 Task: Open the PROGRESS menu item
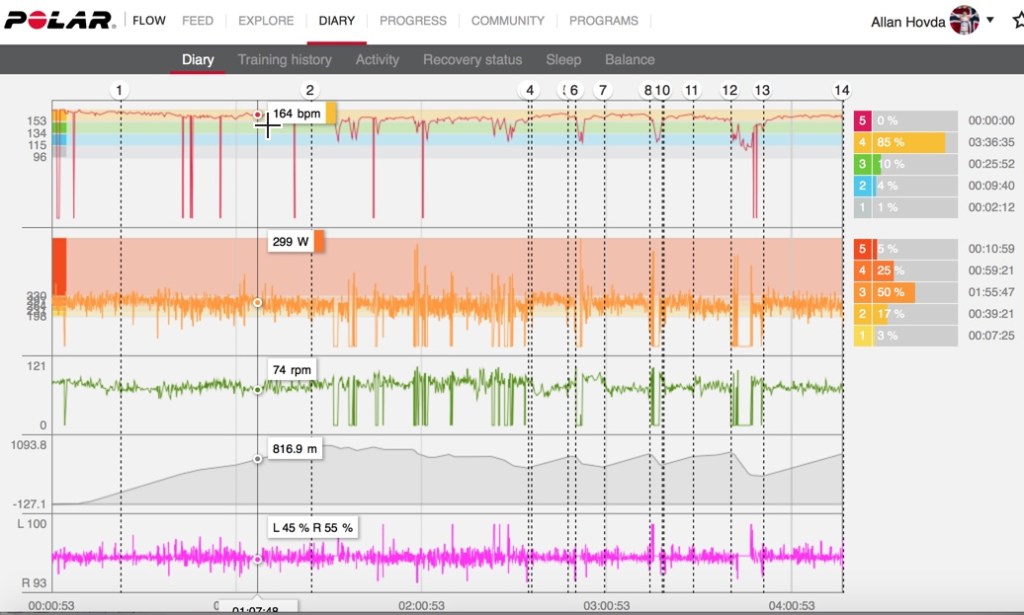click(x=413, y=20)
